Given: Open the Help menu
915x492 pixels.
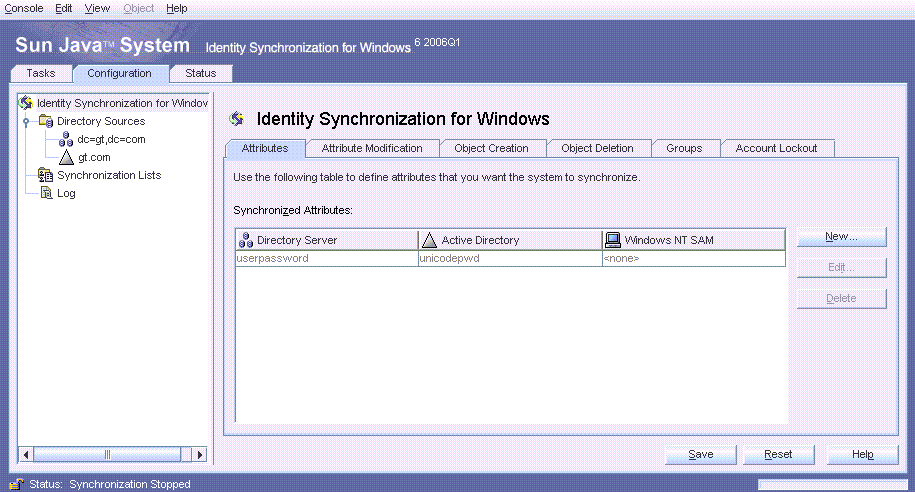Looking at the screenshot, I should pyautogui.click(x=176, y=8).
